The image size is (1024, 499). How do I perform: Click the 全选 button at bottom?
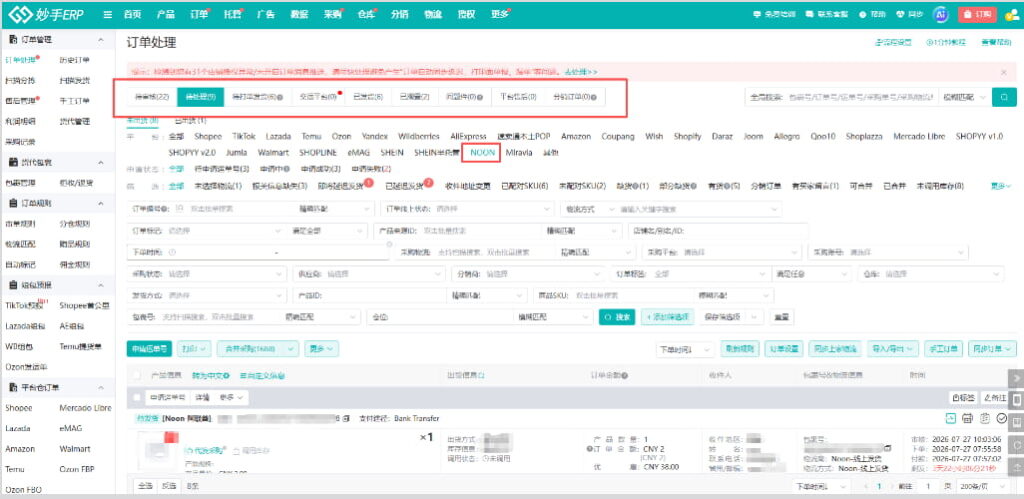[x=144, y=486]
